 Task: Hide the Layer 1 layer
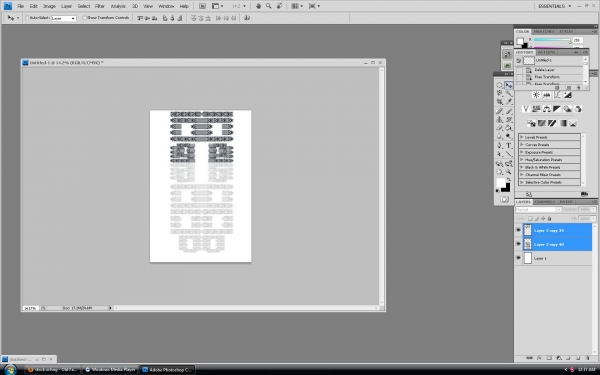coord(518,258)
